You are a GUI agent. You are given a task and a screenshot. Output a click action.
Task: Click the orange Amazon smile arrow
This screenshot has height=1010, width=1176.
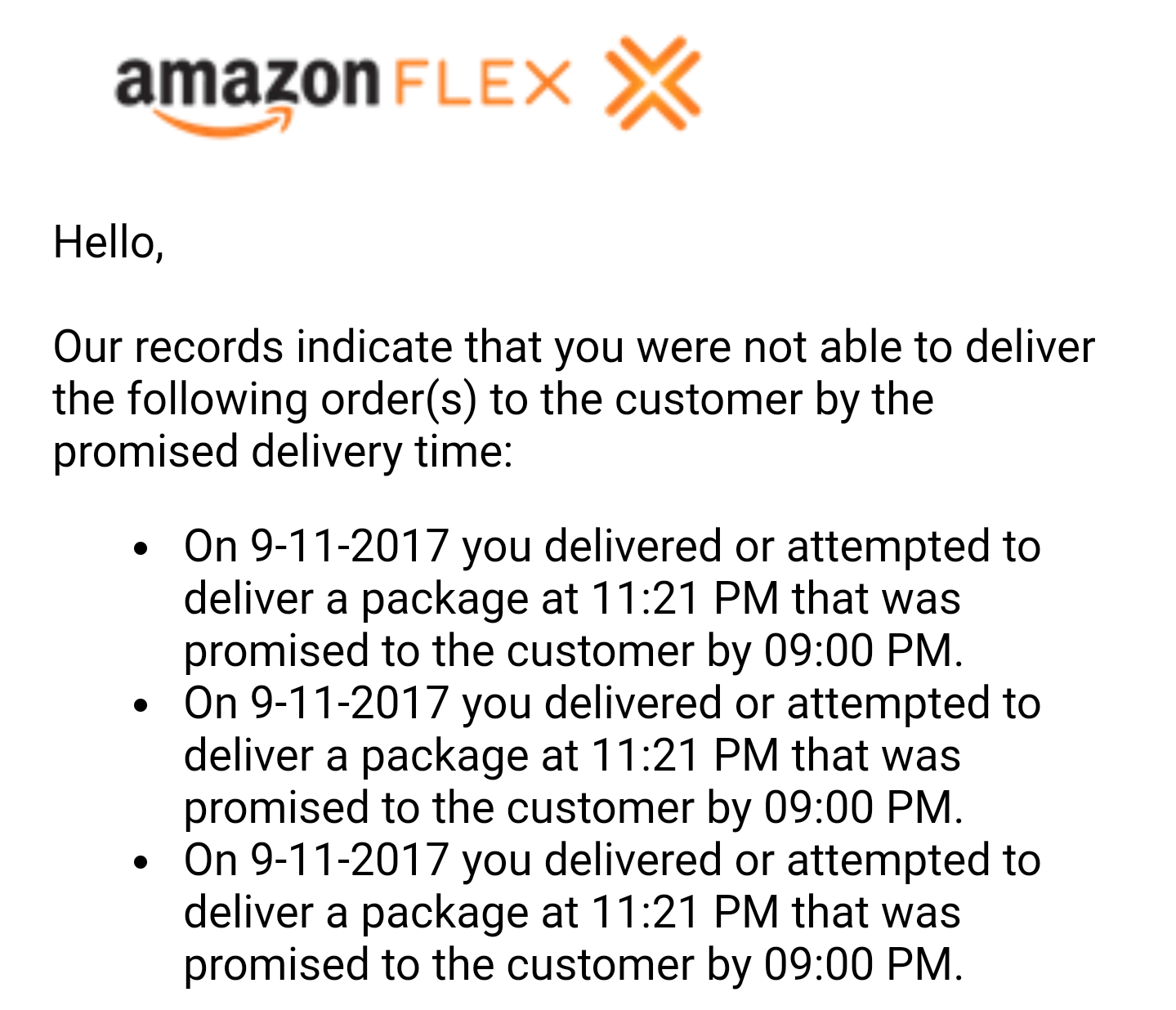tap(222, 123)
